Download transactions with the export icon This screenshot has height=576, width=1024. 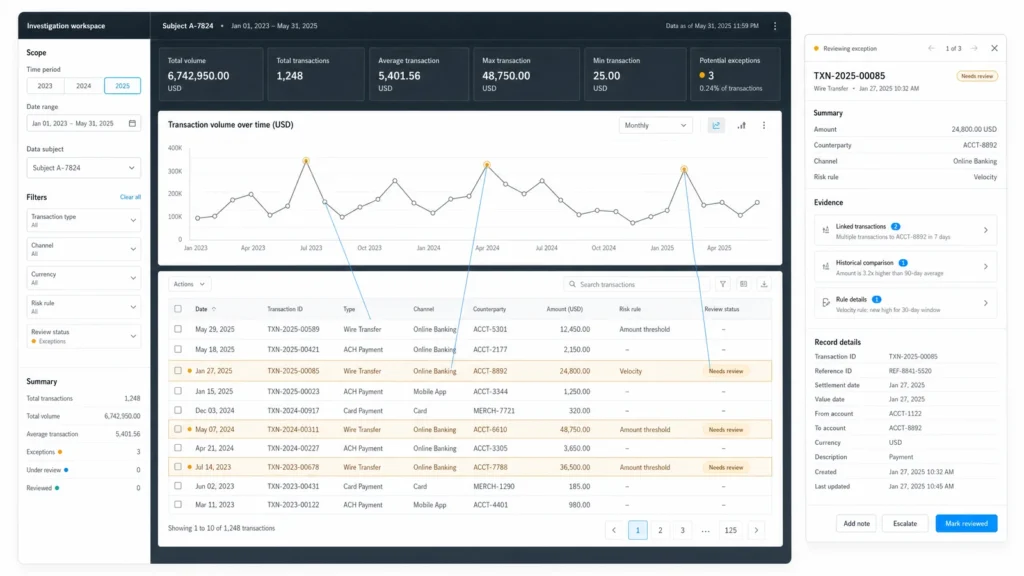764,284
